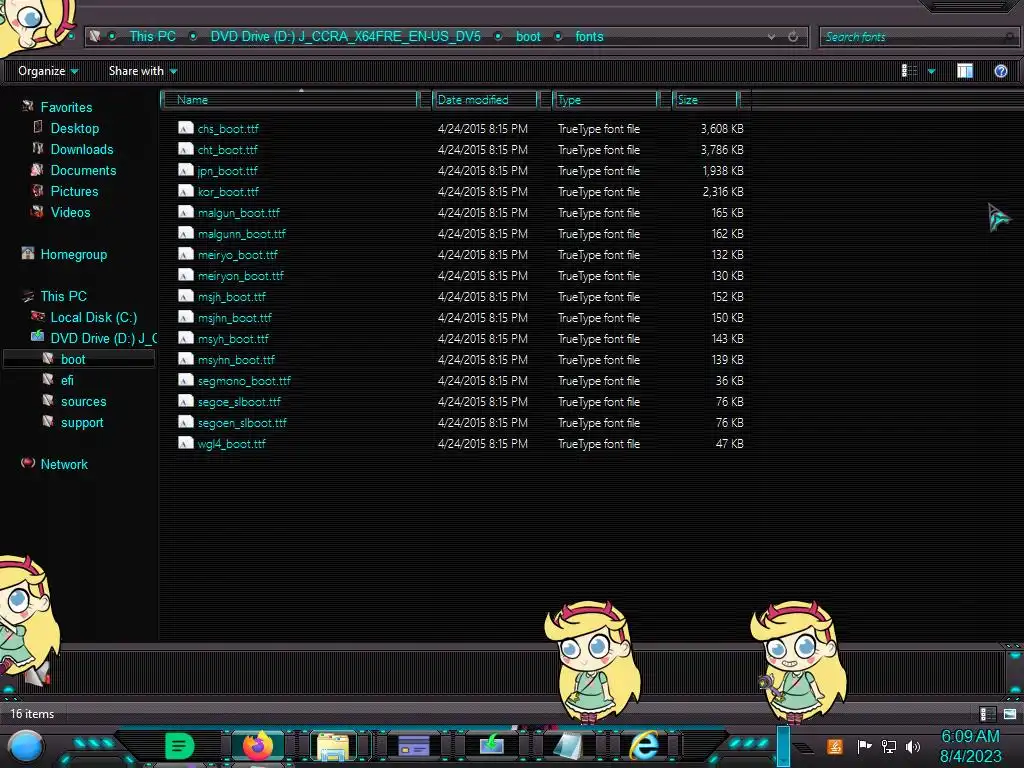Open Desktop in the navigation pane
Image resolution: width=1024 pixels, height=768 pixels.
(74, 128)
